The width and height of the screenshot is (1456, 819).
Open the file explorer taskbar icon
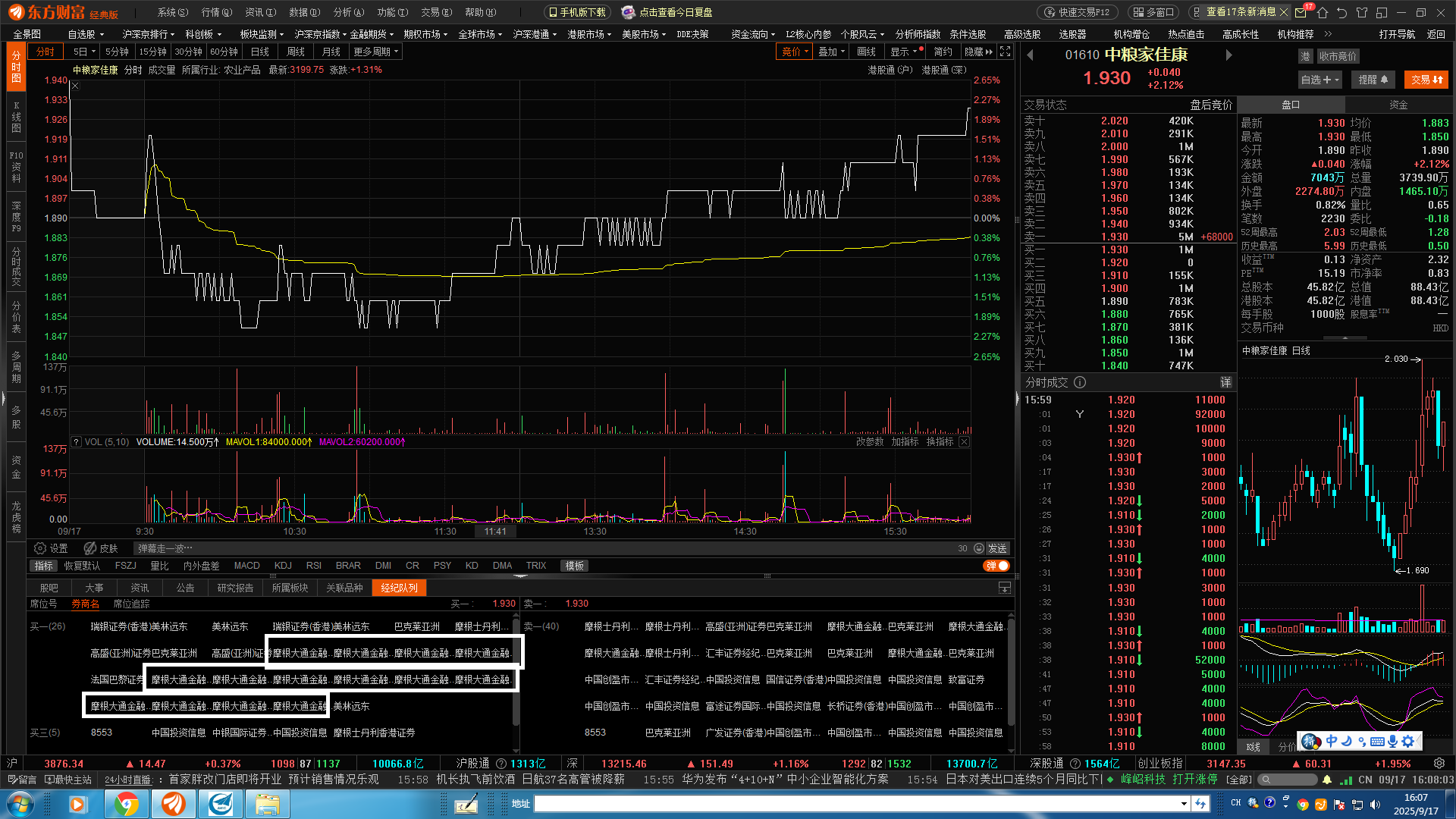coord(267,804)
